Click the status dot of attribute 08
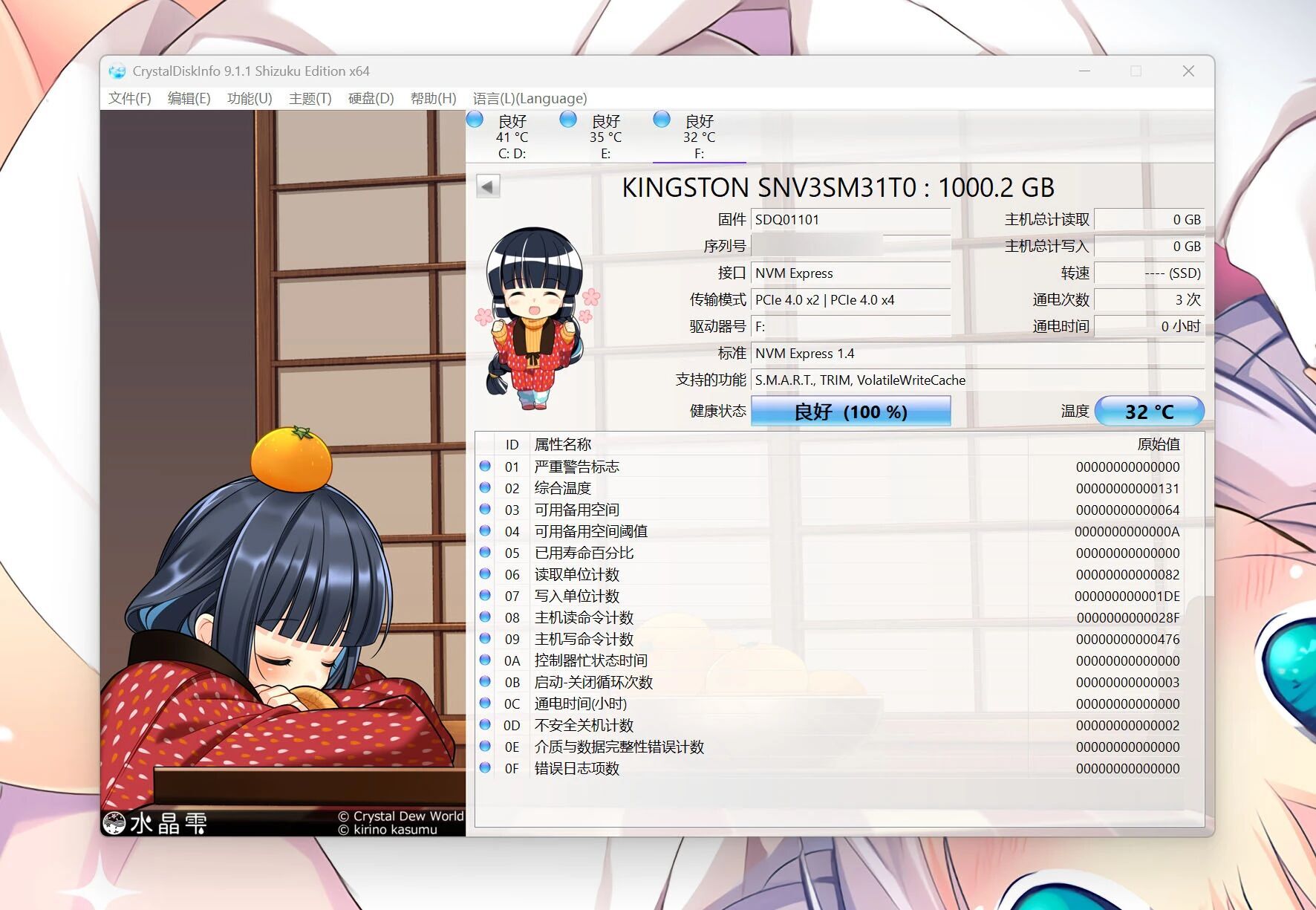 485,617
